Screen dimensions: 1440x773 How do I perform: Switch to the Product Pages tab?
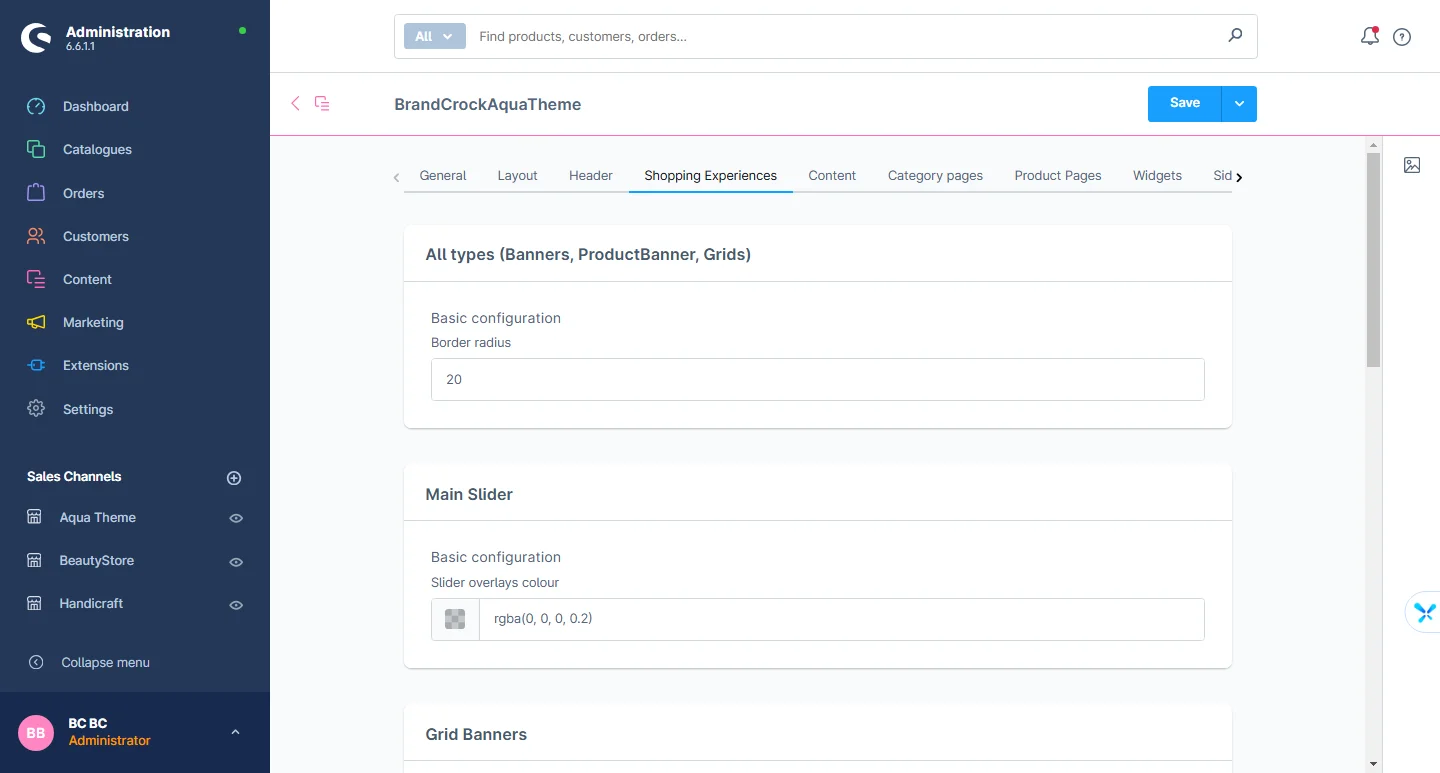pos(1057,175)
